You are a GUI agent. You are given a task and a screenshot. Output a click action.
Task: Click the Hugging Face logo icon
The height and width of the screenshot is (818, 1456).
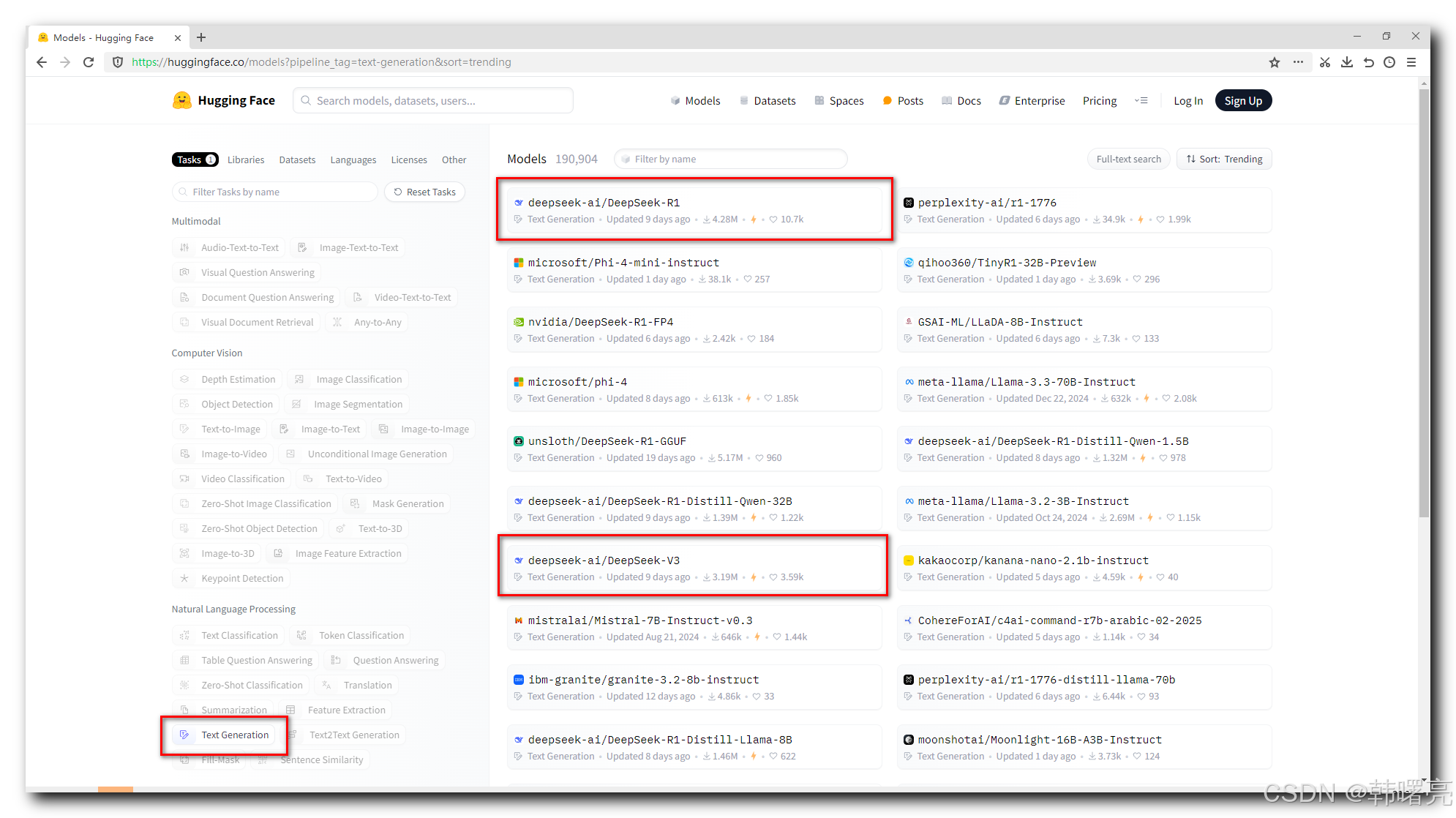click(x=181, y=100)
